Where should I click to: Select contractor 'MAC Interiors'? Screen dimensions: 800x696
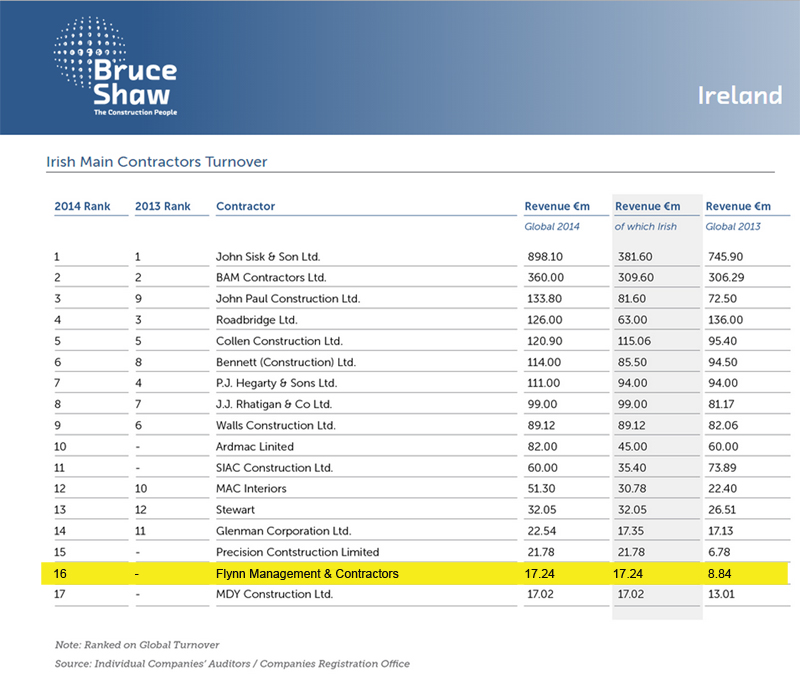[251, 489]
